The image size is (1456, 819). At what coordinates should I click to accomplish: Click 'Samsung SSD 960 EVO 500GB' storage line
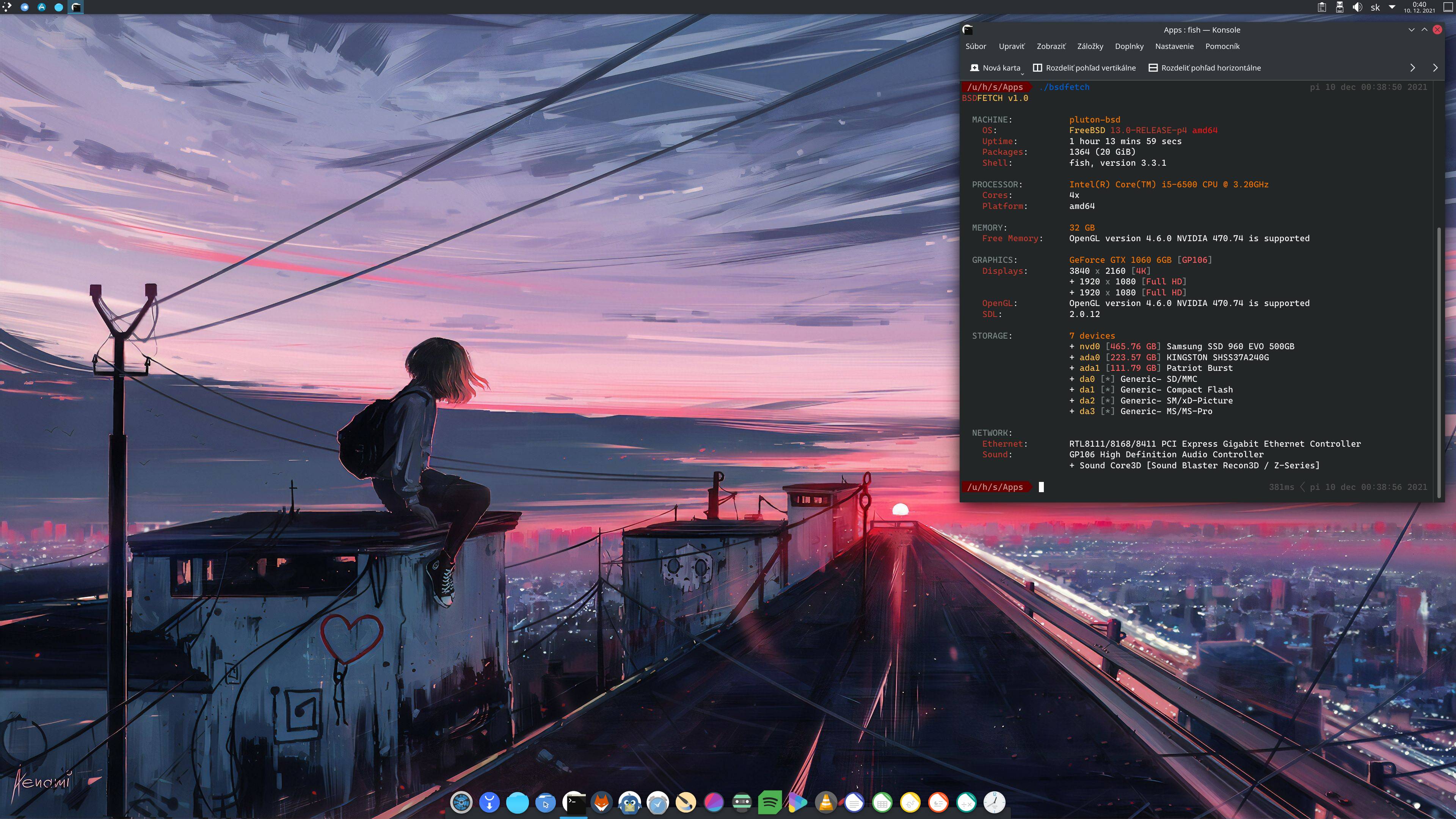1230,347
